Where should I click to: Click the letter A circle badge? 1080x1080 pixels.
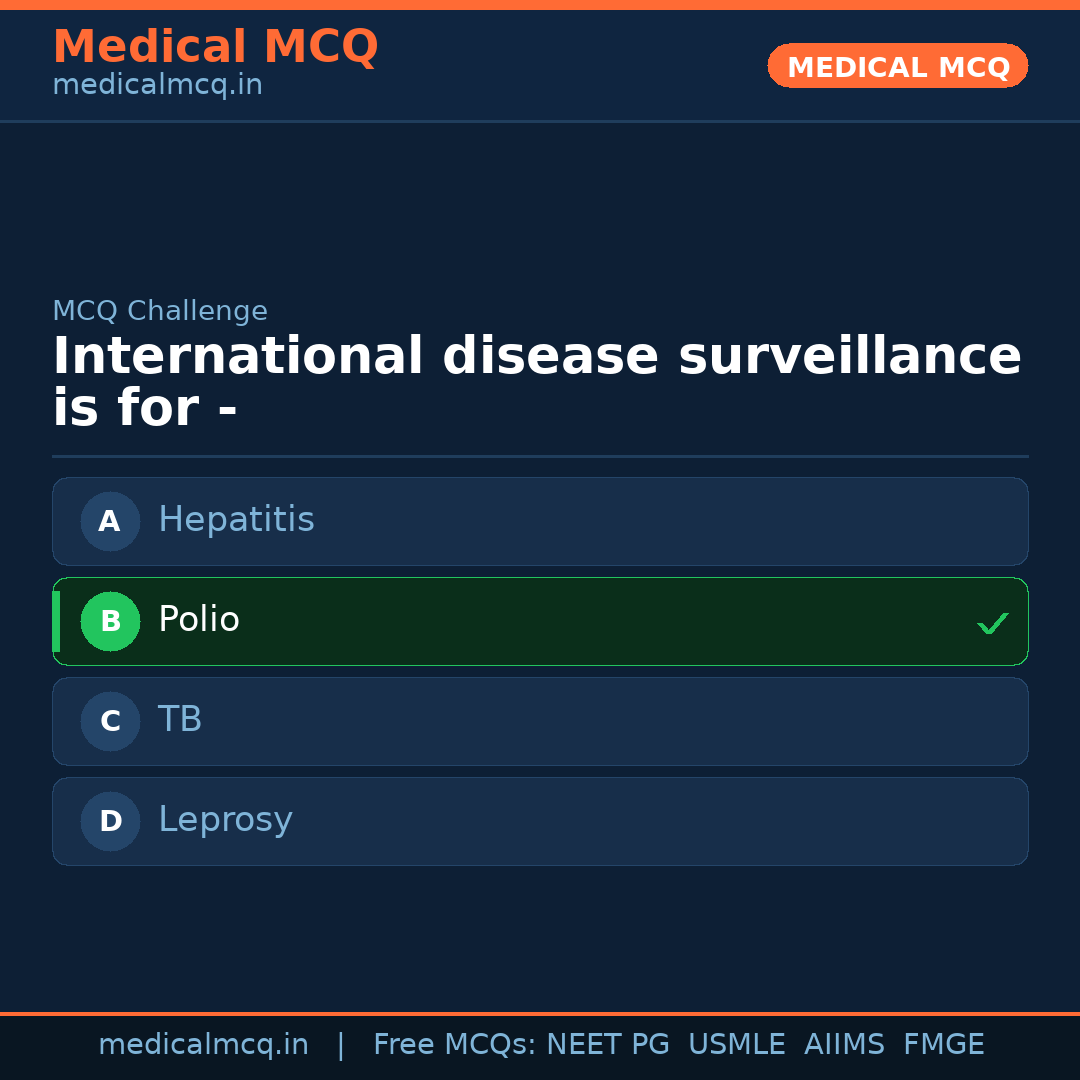[110, 521]
